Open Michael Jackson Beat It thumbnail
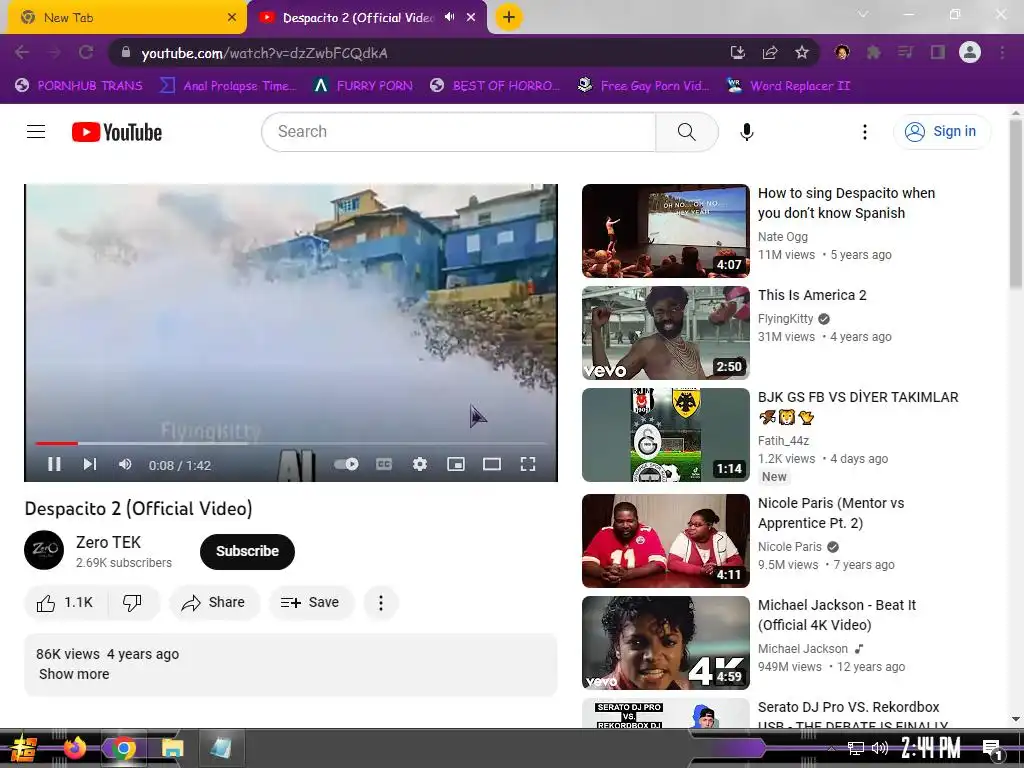1024x768 pixels. point(665,643)
